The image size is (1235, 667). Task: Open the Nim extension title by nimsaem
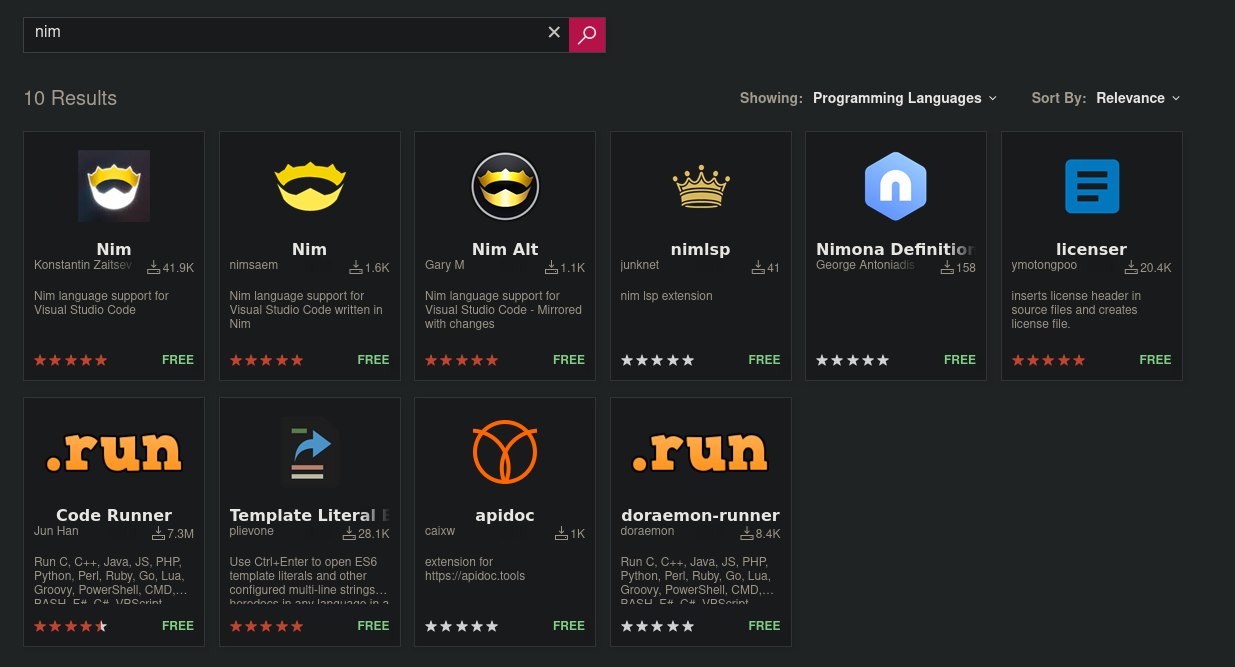click(x=309, y=249)
